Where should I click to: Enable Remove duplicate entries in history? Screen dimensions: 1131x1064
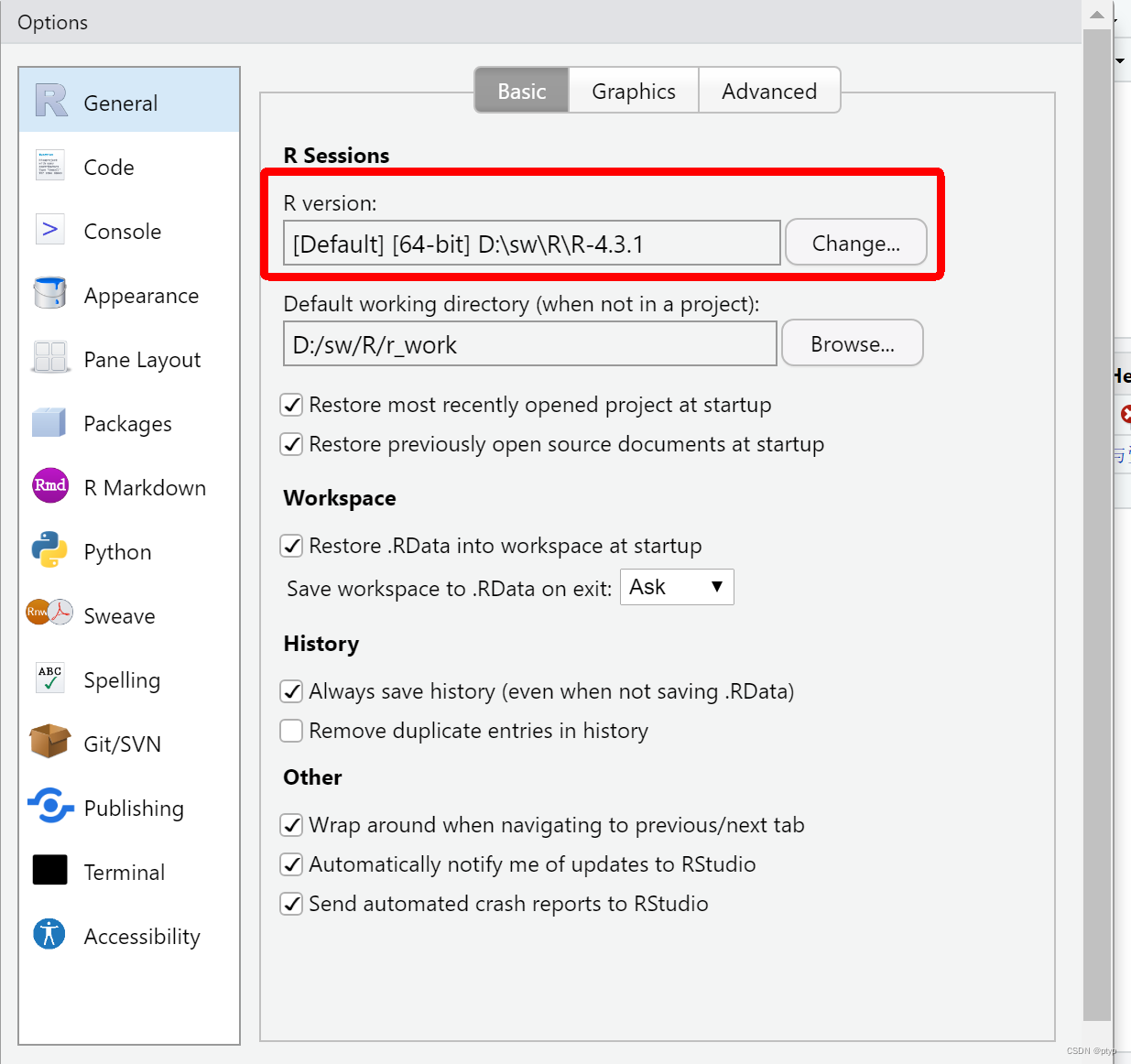pyautogui.click(x=291, y=731)
